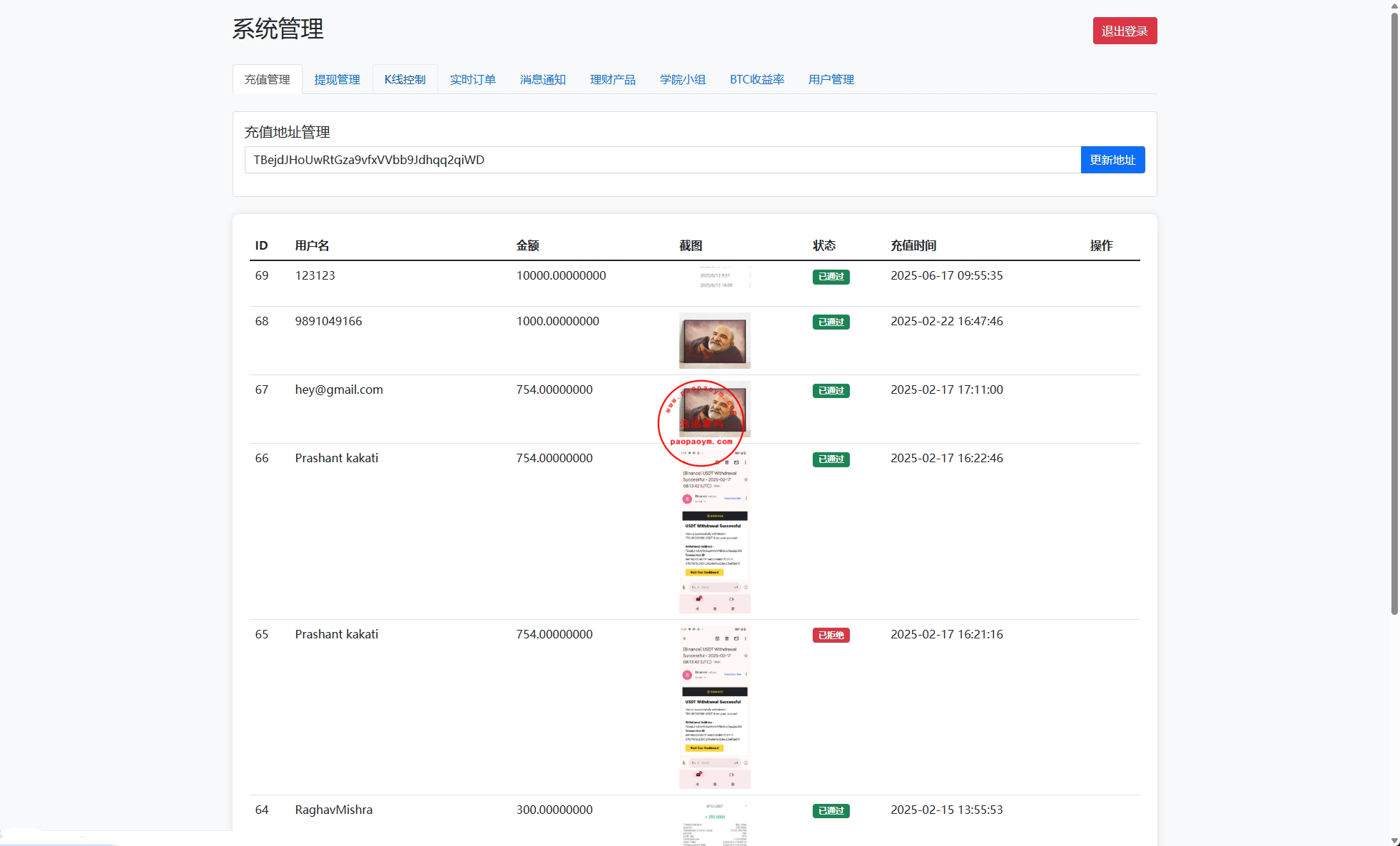Click the red 退出登录 button
Screen dimensions: 1400x846
(x=1125, y=31)
